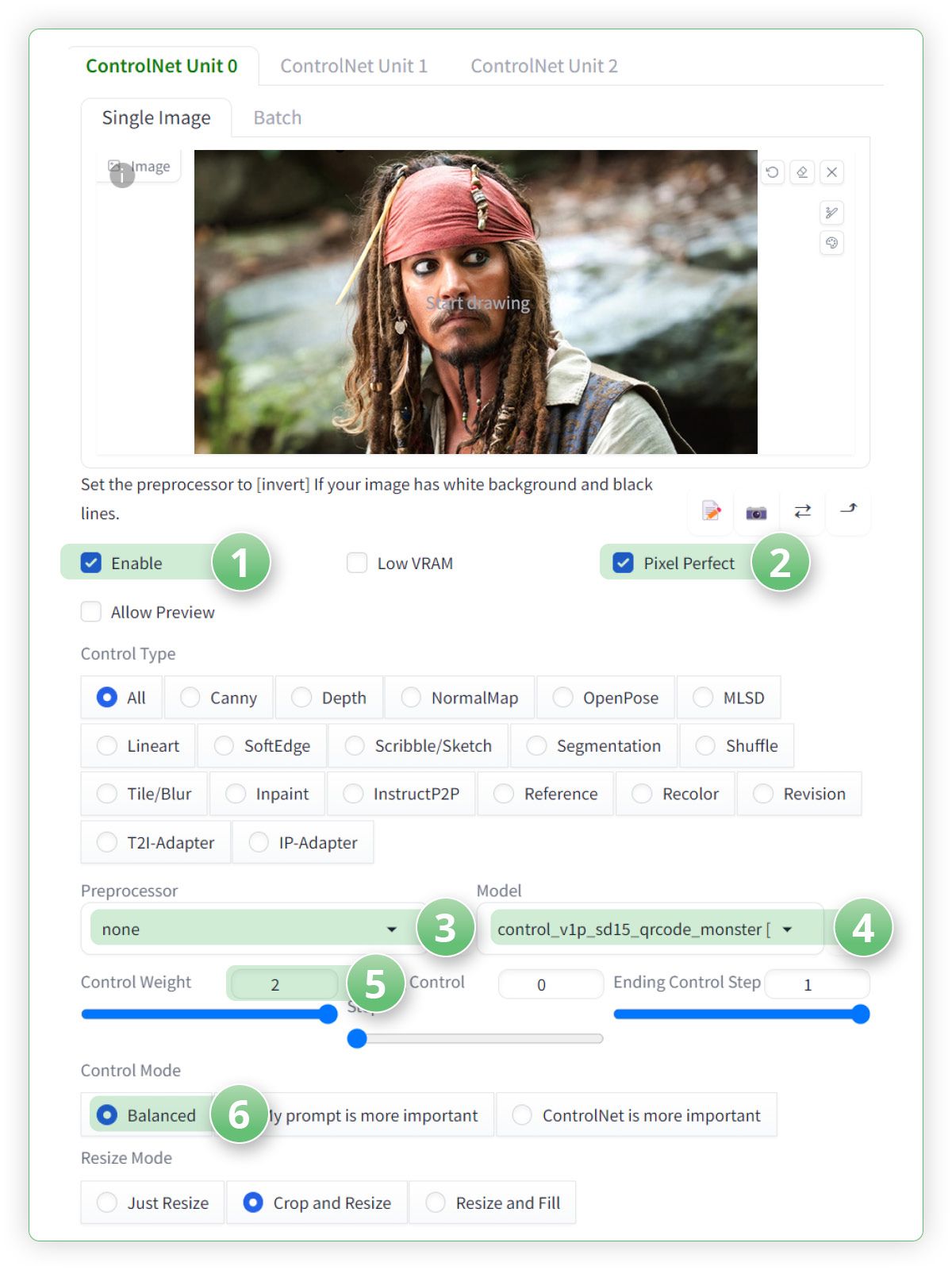The image size is (952, 1270).
Task: Select the Segmentation control type
Action: coord(594,745)
